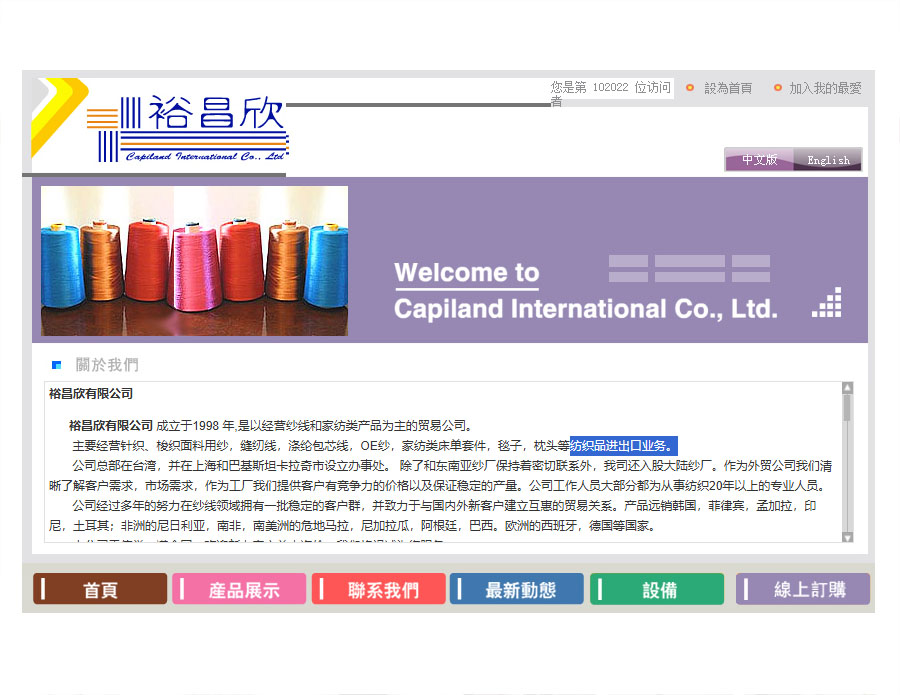
Task: Select the red 聯系我們 button
Action: [378, 589]
